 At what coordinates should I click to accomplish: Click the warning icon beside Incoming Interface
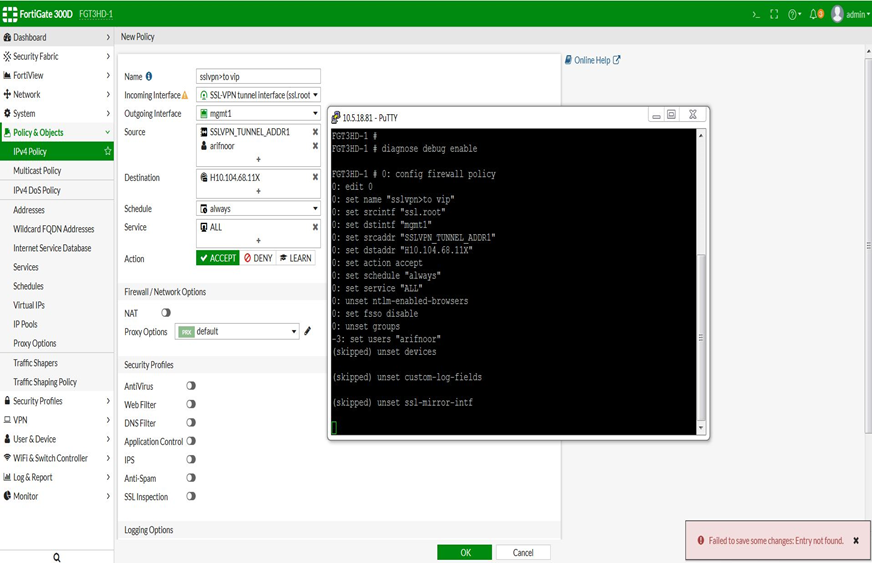[185, 95]
